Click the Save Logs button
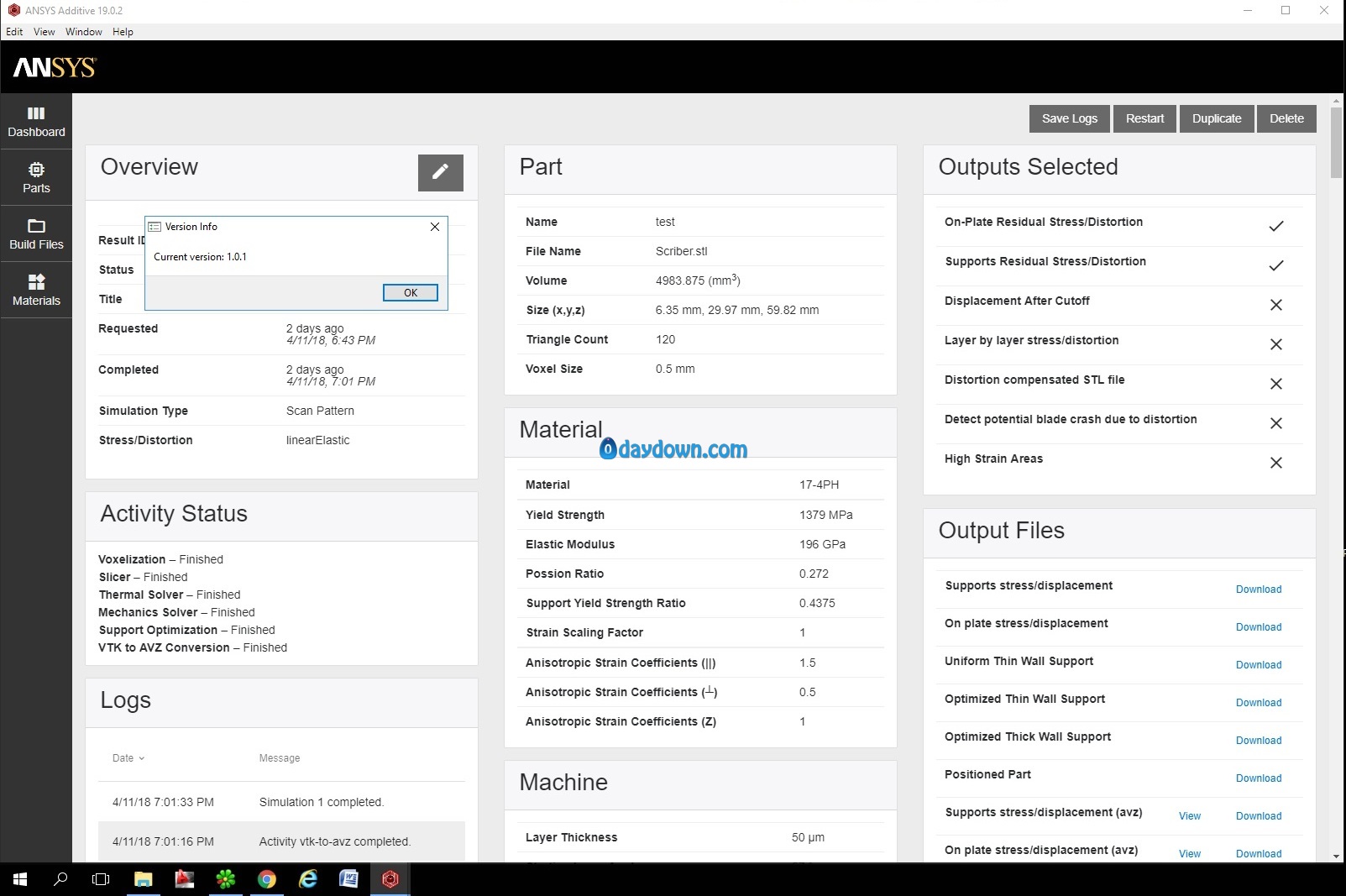This screenshot has height=896, width=1346. [1070, 118]
